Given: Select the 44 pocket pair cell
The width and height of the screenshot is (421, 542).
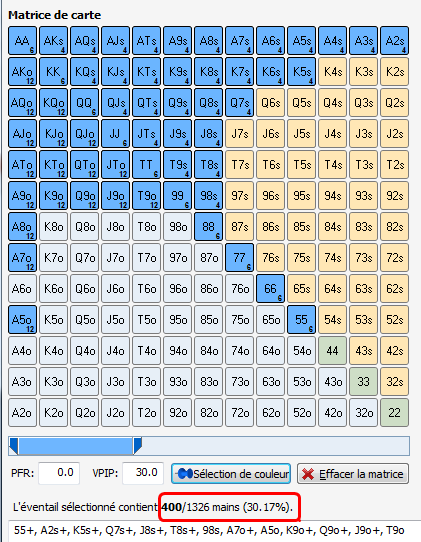Looking at the screenshot, I should point(333,351).
